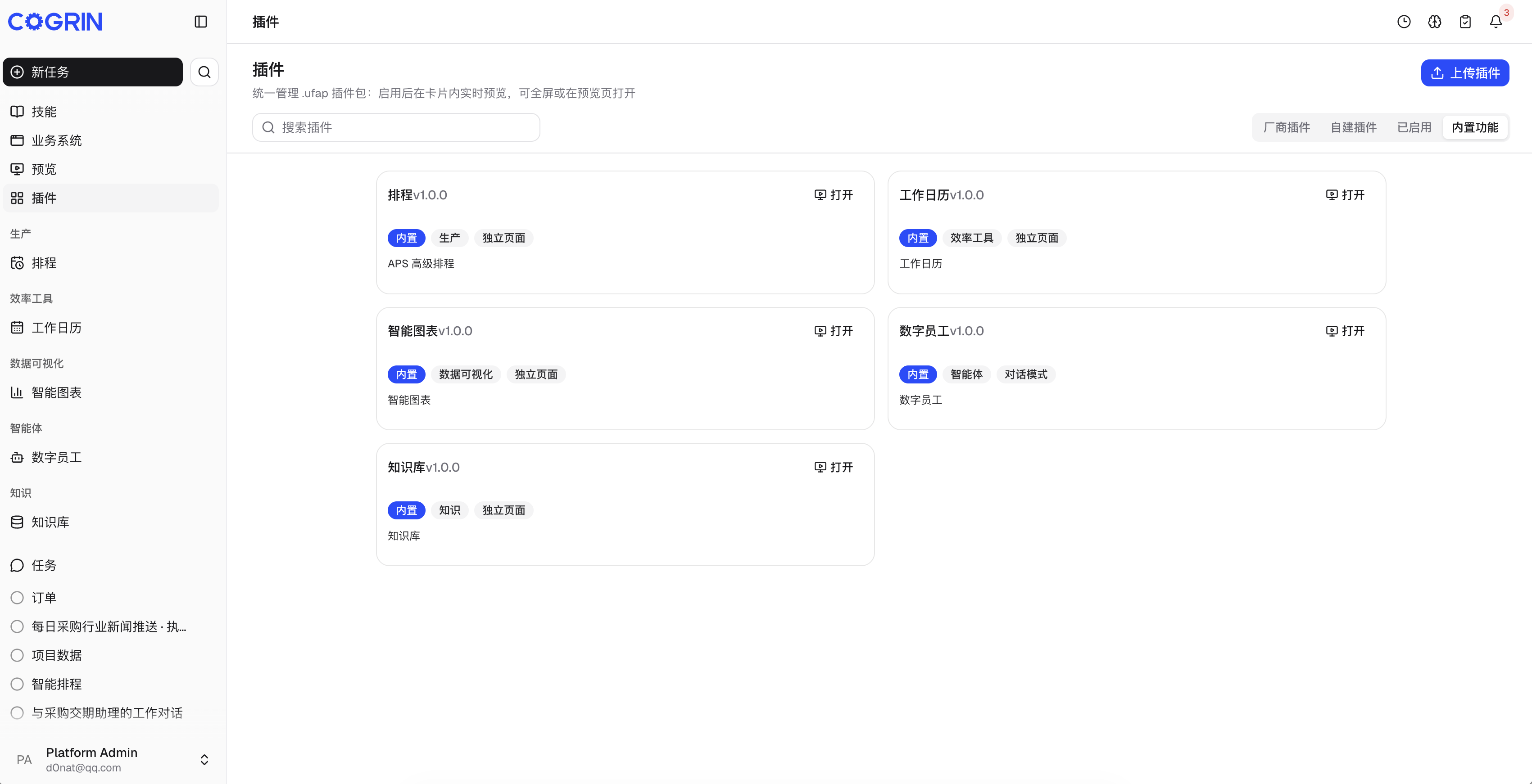Click the 对话模式 tag on 数字员工 card
This screenshot has width=1532, height=784.
click(x=1026, y=374)
